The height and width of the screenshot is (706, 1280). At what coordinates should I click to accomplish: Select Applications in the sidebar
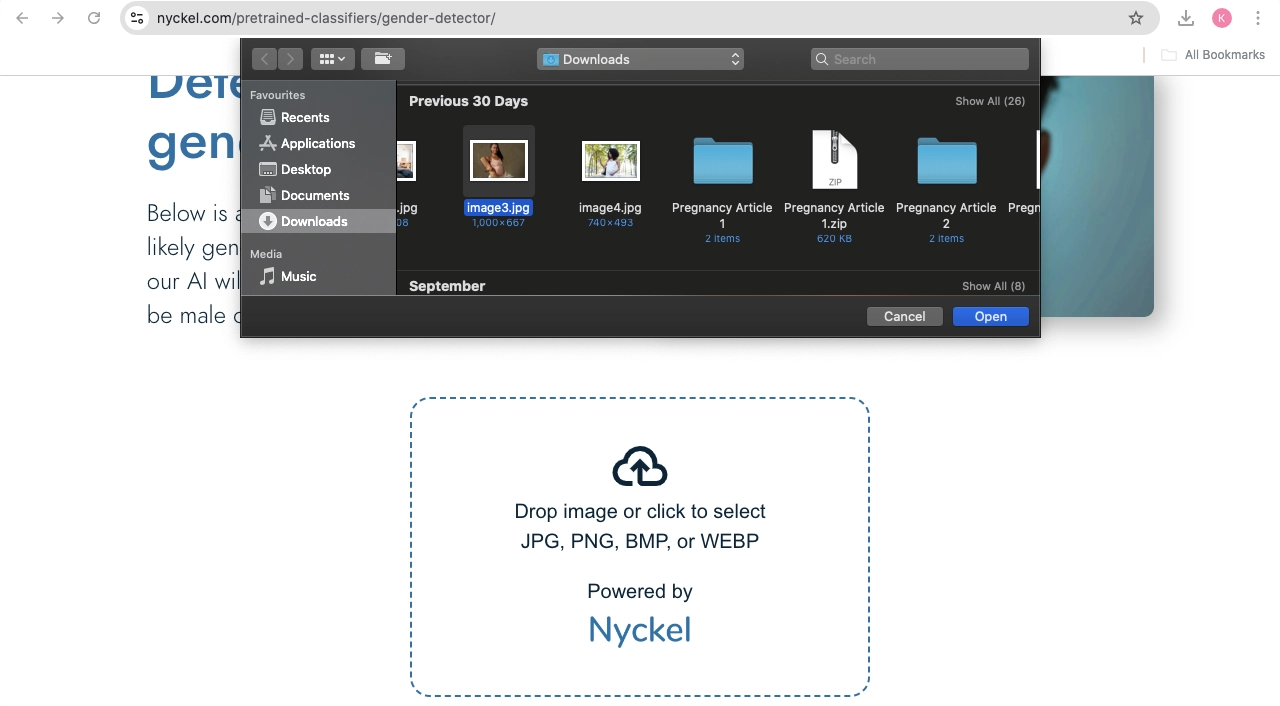pyautogui.click(x=317, y=143)
